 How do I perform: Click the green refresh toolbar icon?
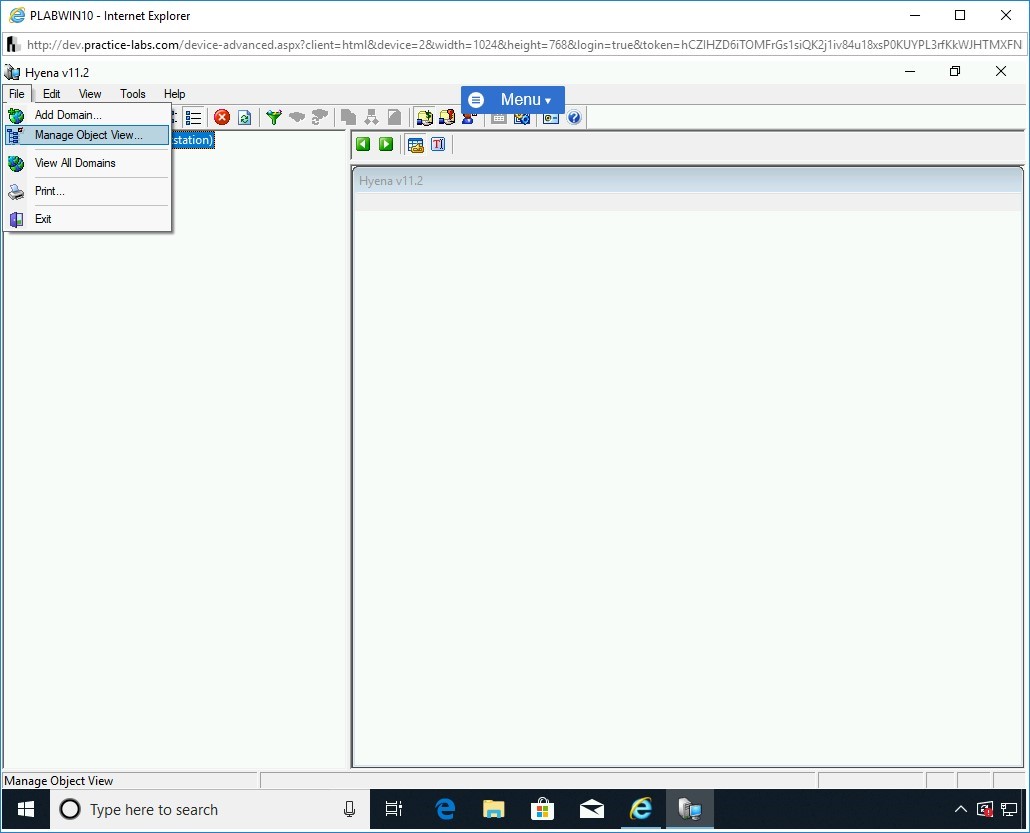[x=244, y=117]
